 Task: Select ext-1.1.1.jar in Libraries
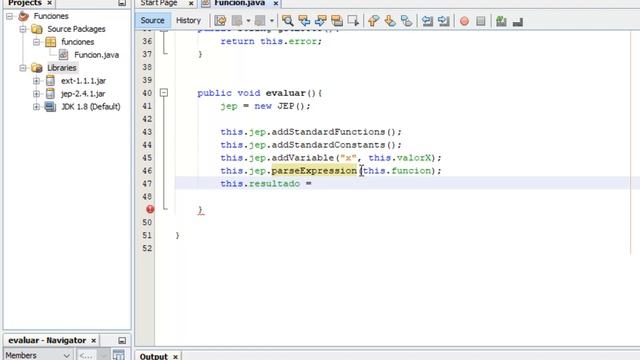click(x=83, y=81)
